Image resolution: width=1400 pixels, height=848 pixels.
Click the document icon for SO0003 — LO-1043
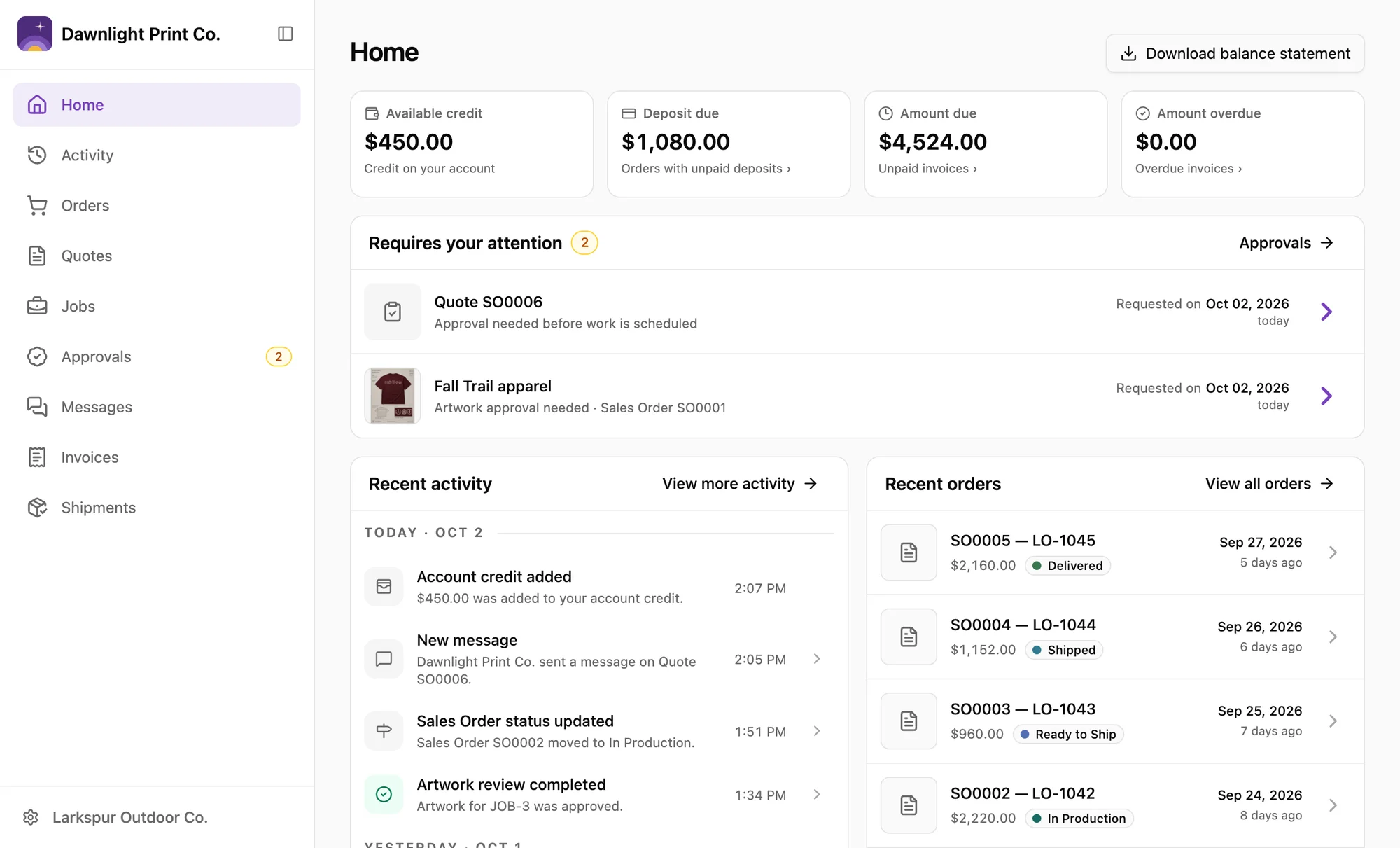coord(909,721)
